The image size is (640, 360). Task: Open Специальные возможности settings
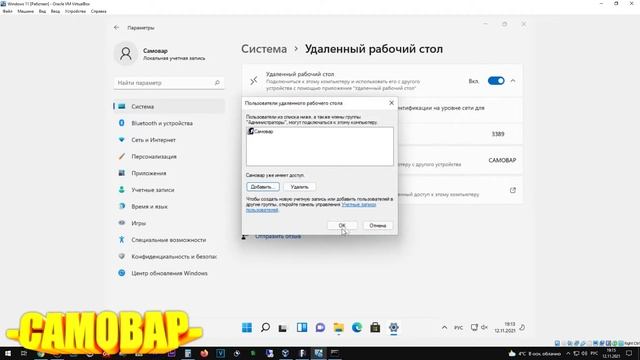[x=169, y=240]
